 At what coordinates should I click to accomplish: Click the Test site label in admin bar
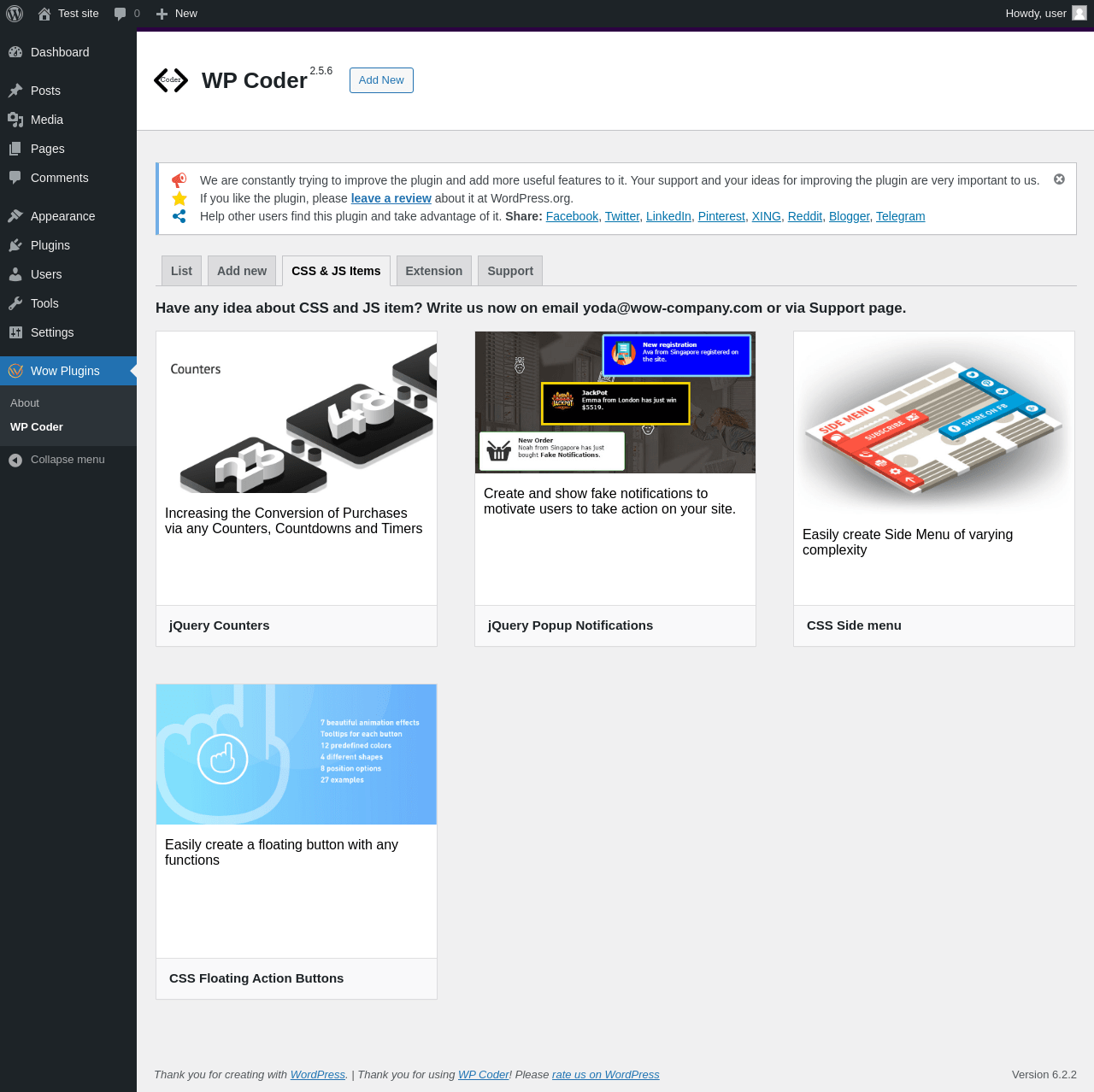click(x=79, y=14)
